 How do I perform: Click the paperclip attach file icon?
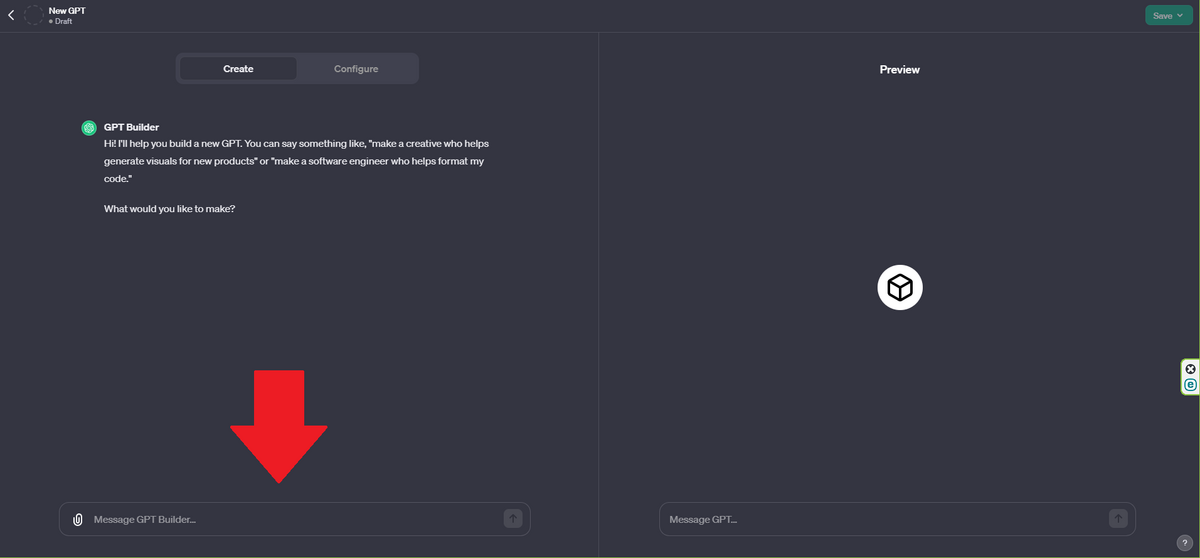tap(77, 520)
